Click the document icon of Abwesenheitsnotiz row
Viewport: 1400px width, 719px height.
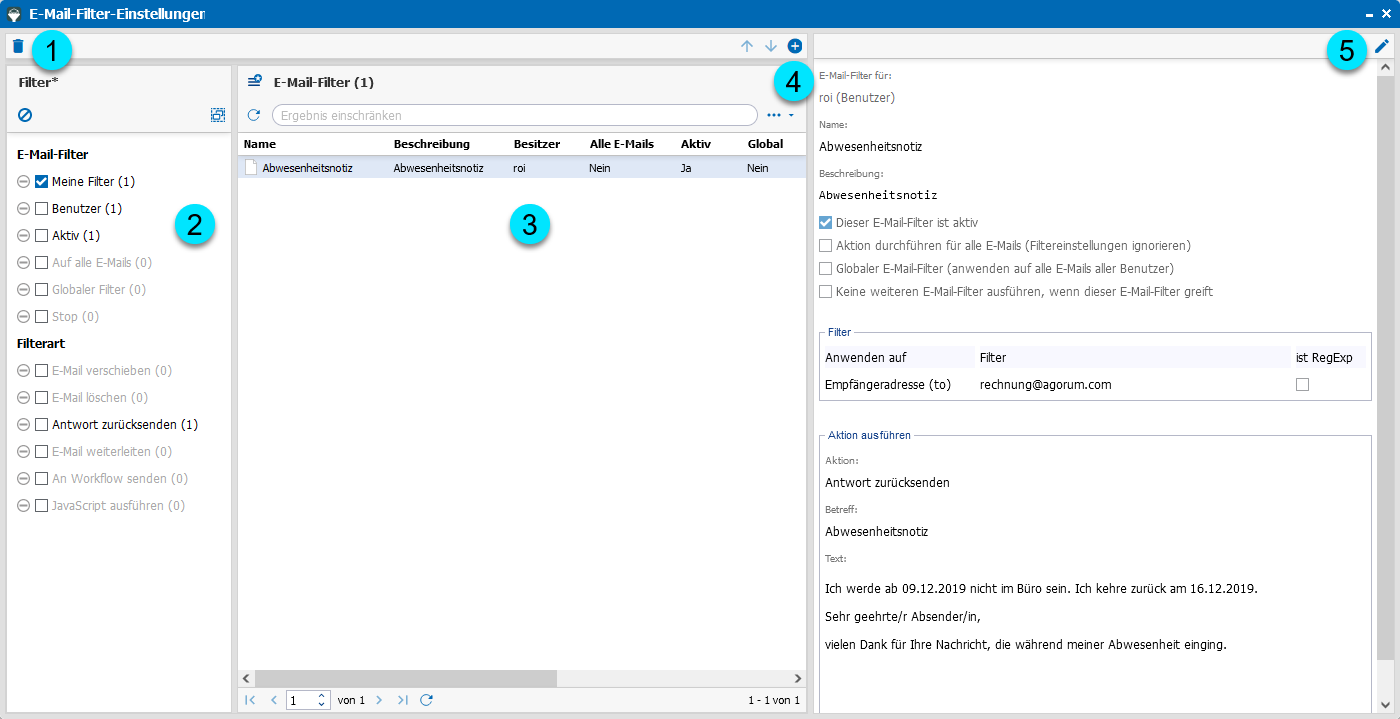click(252, 168)
